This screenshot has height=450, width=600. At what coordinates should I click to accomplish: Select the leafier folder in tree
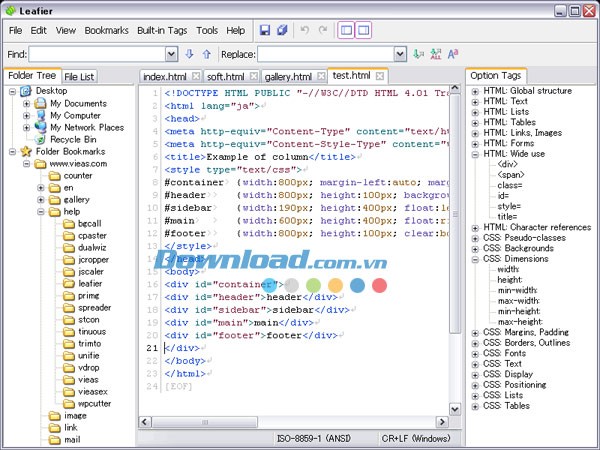(x=91, y=284)
